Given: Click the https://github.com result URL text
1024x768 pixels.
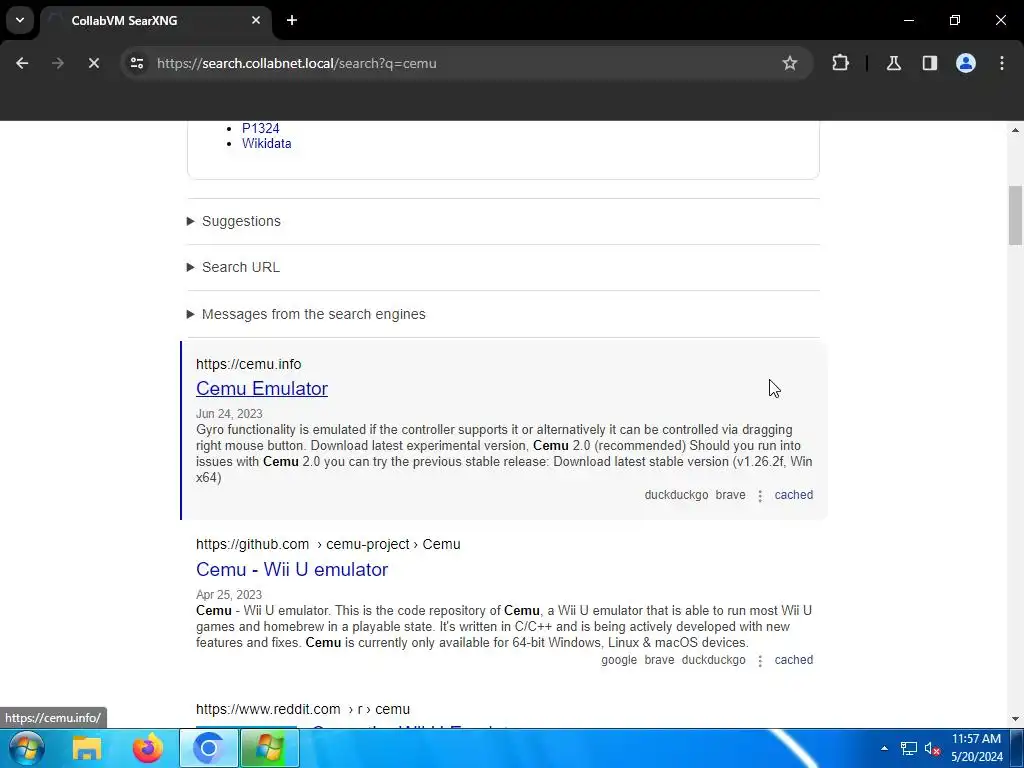Looking at the screenshot, I should pos(328,544).
